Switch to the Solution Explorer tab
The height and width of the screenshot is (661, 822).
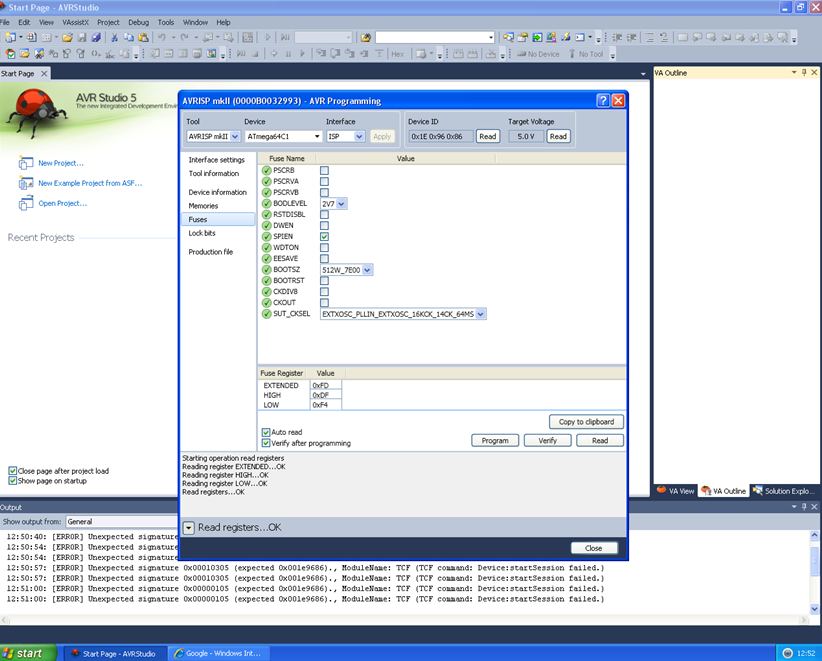pyautogui.click(x=783, y=491)
